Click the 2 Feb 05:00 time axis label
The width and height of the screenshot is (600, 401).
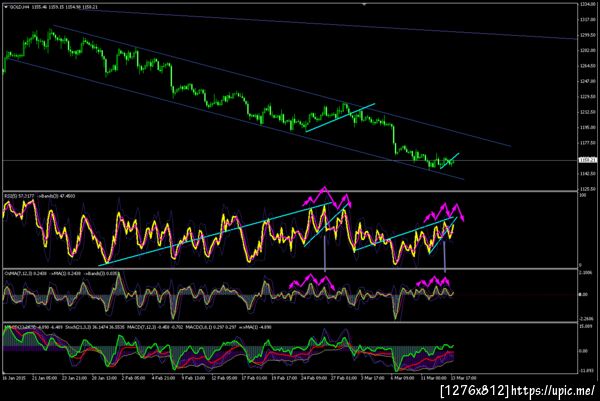[134, 378]
